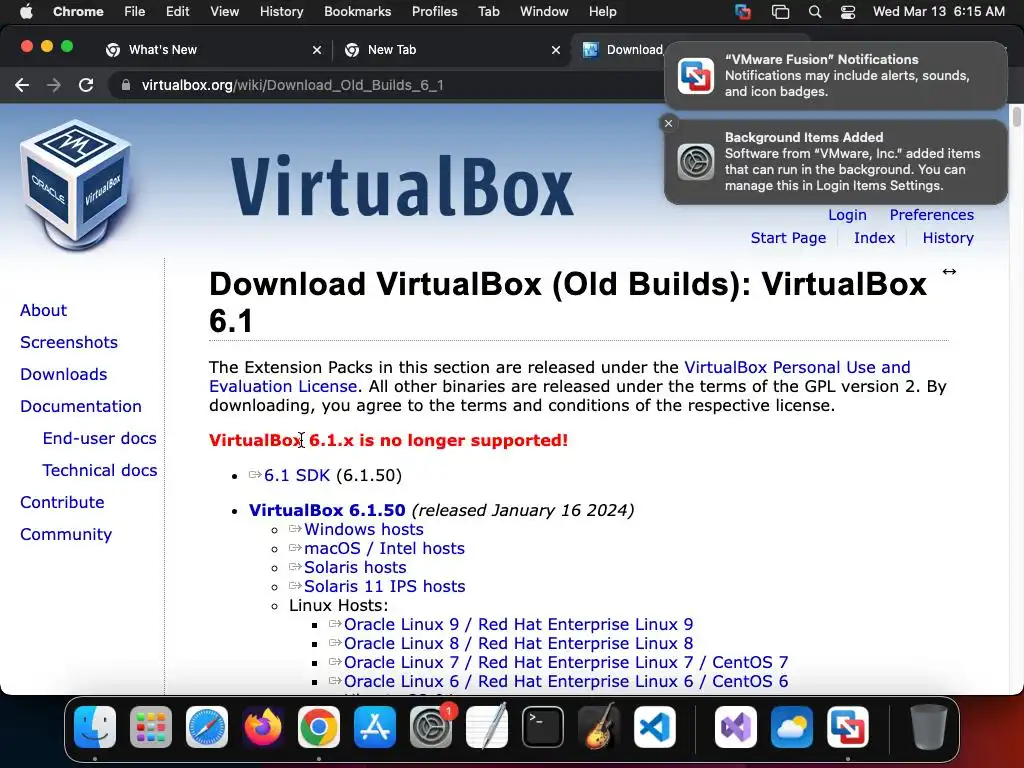Click the VirtualBox cube logo
Viewport: 1024px width, 768px height.
point(76,185)
